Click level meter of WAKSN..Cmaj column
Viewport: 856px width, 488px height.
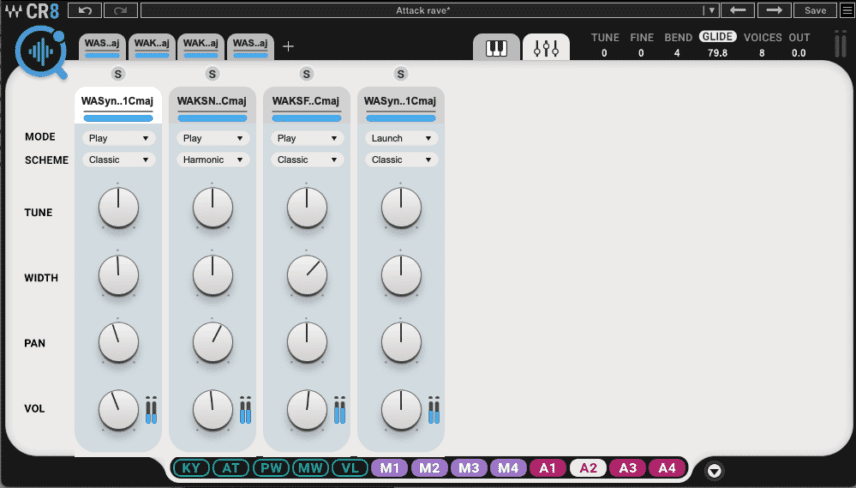click(x=246, y=410)
